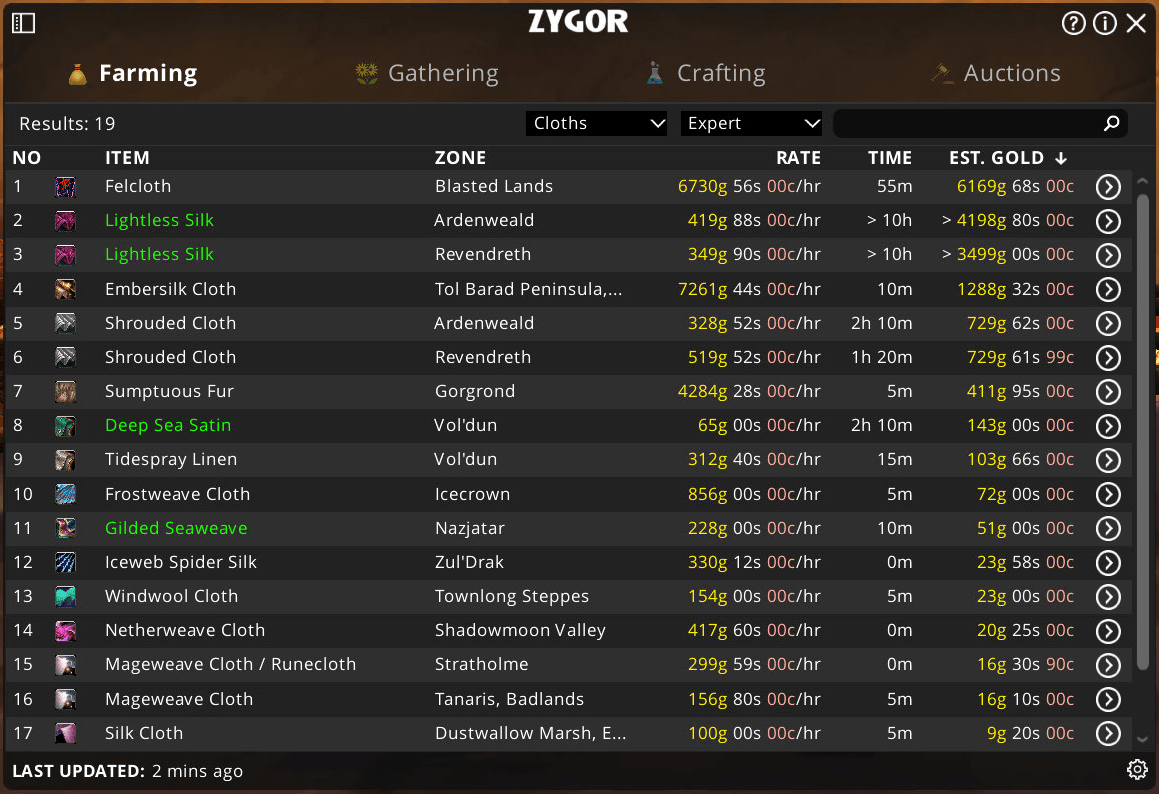
Task: Focus the search input field
Action: (980, 123)
